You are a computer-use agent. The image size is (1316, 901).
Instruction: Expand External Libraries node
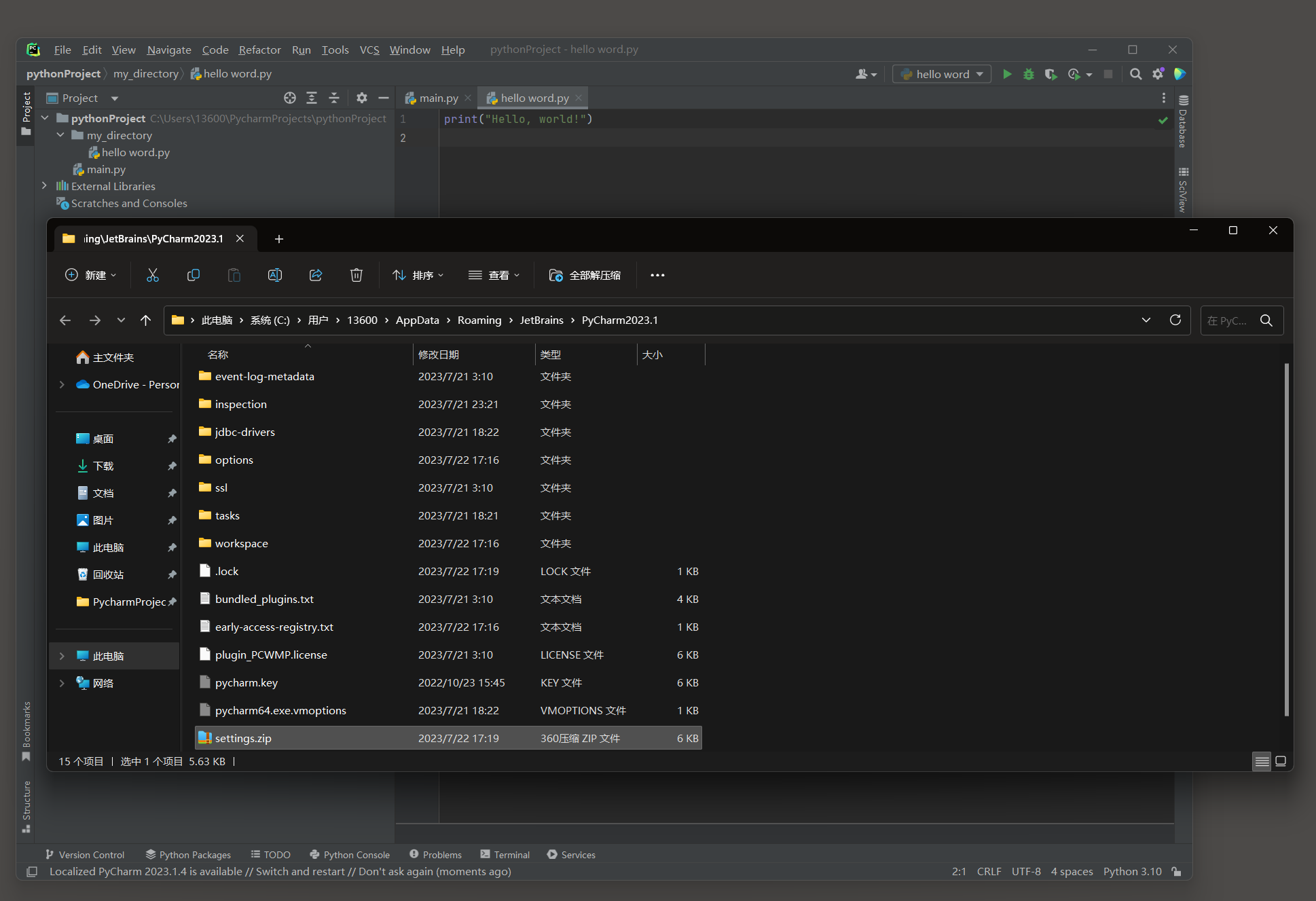click(45, 186)
